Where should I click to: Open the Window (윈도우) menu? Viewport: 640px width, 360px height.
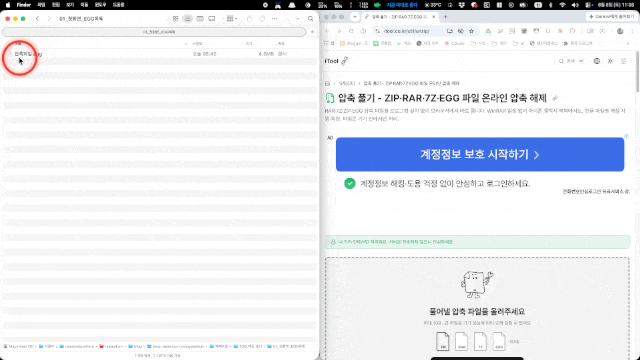[100, 5]
